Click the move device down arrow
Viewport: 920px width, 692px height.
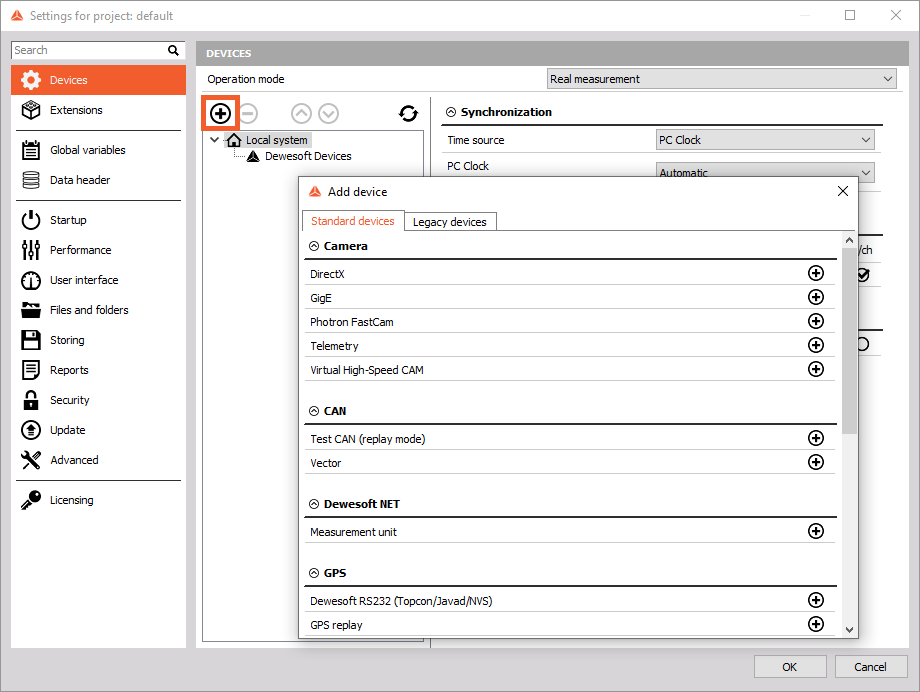329,113
